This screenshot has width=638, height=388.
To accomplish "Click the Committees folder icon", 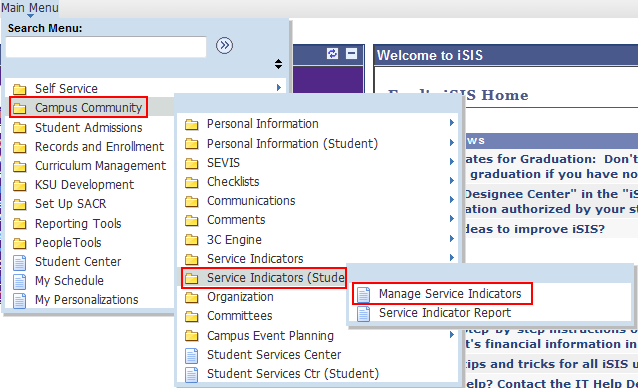I will (x=192, y=316).
